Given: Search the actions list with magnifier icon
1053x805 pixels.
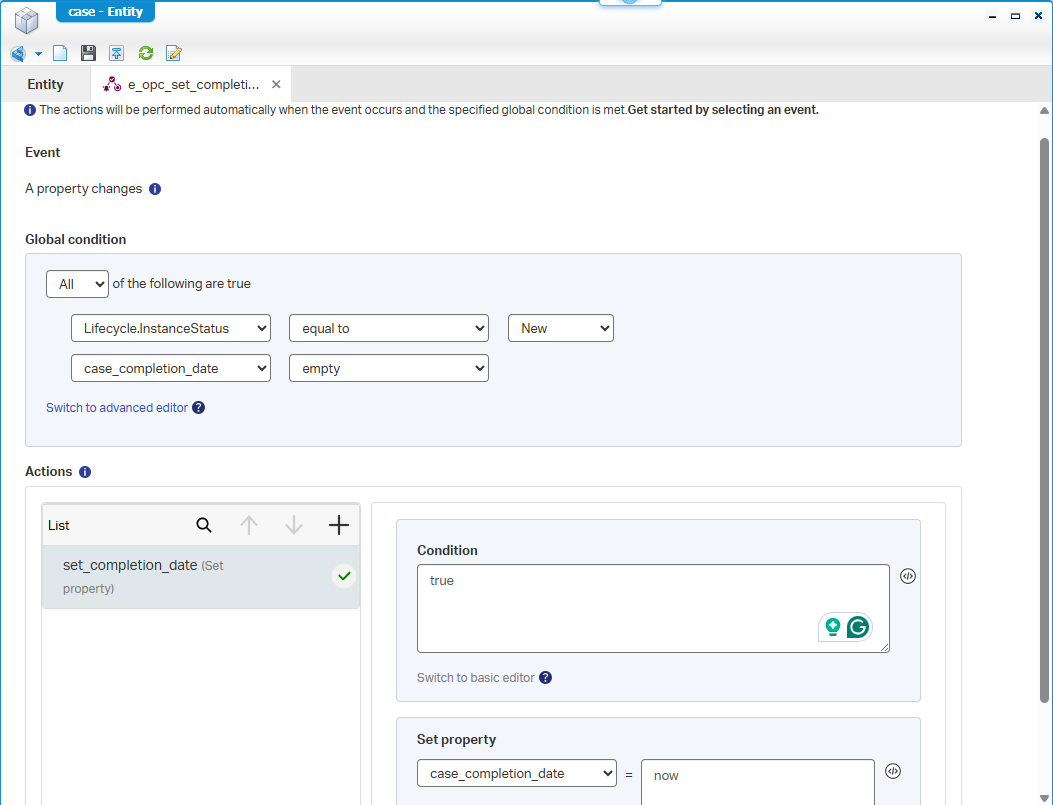Looking at the screenshot, I should (x=204, y=525).
